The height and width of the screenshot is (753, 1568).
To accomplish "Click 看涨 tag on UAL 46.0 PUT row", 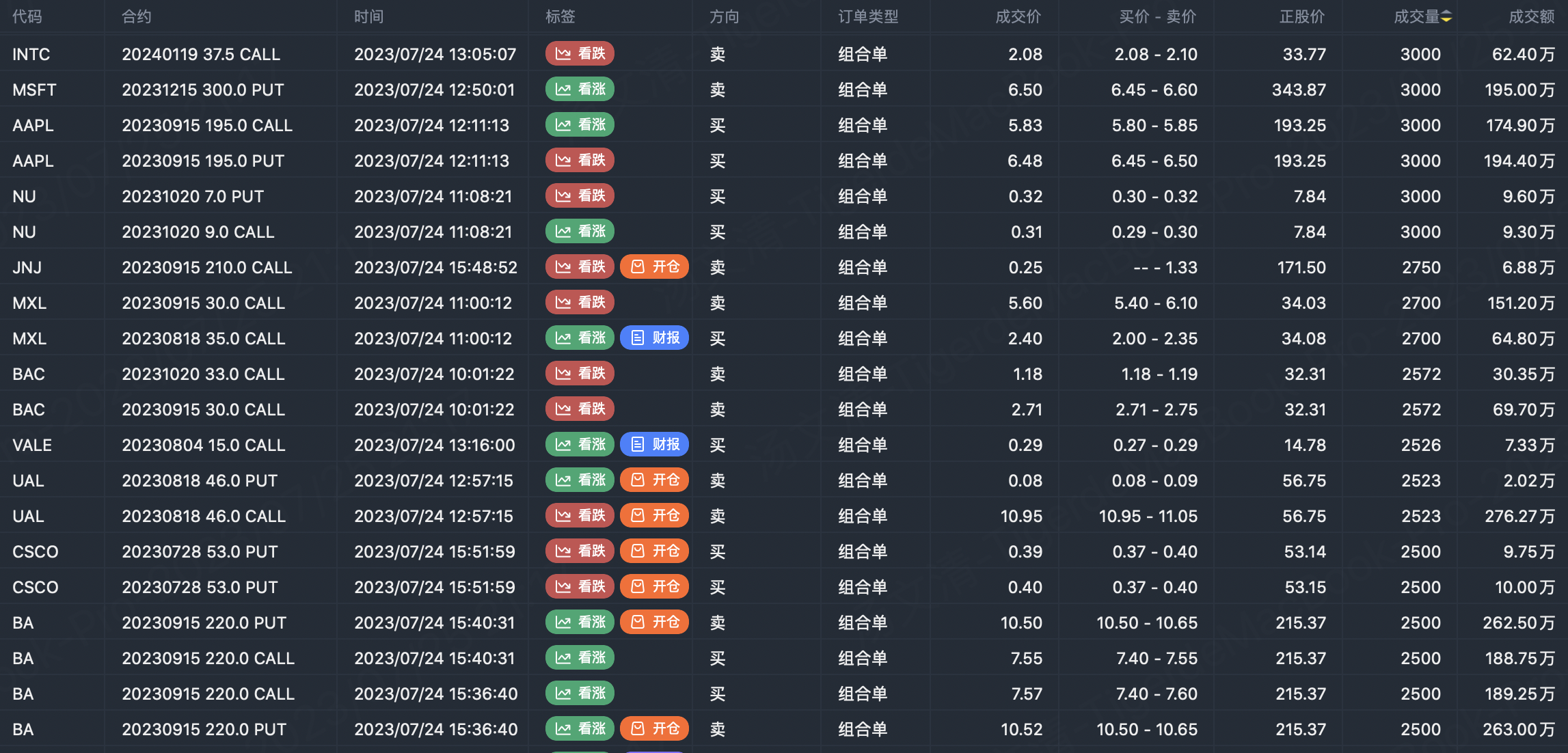I will click(x=580, y=480).
